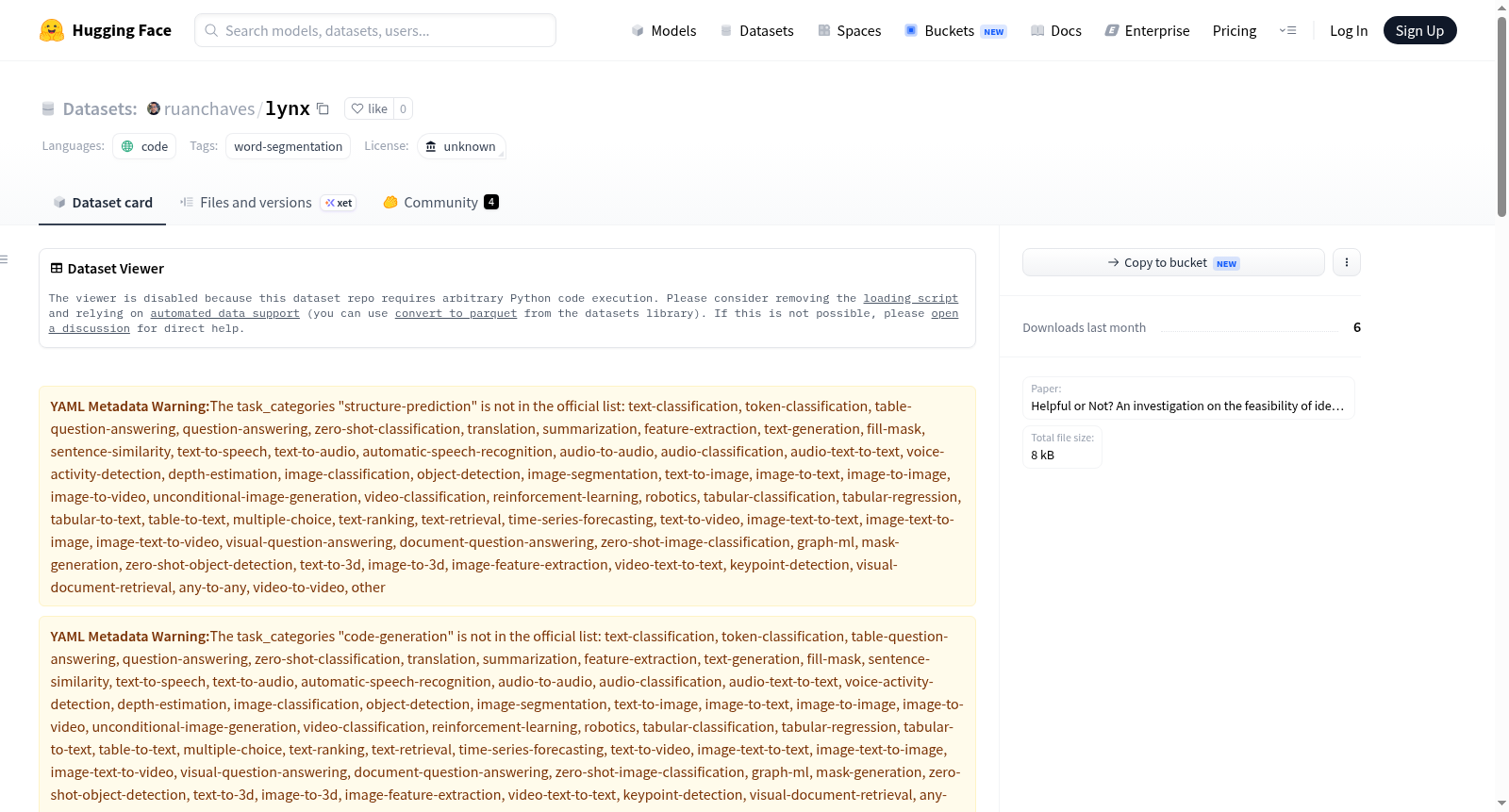Click Log In
Viewport: 1509px width, 812px height.
(x=1349, y=30)
